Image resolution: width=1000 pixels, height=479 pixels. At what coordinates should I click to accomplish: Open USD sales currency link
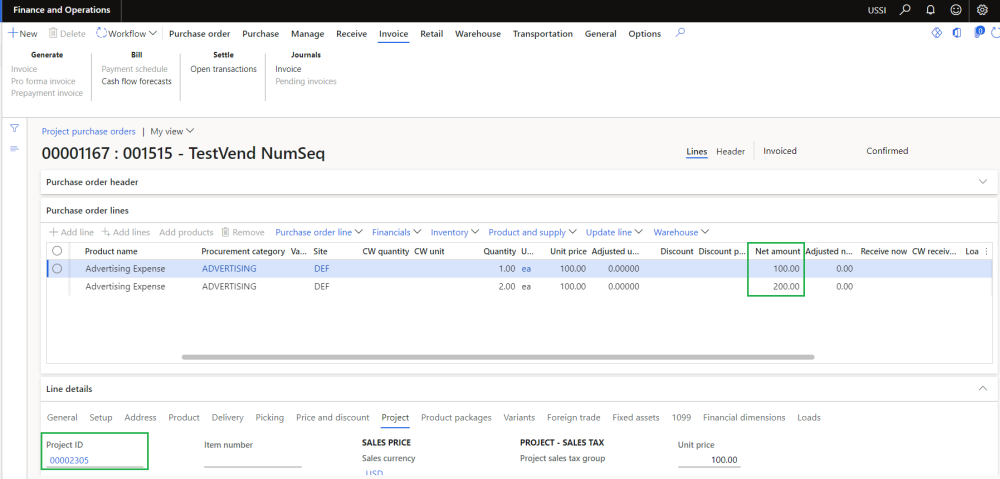pyautogui.click(x=375, y=474)
